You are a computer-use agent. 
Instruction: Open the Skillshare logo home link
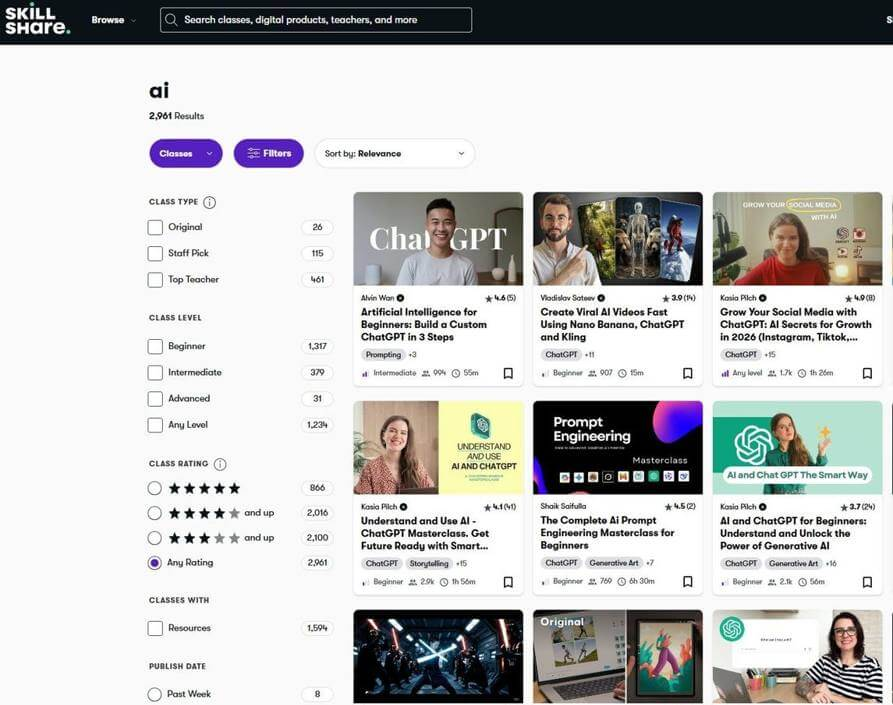38,20
